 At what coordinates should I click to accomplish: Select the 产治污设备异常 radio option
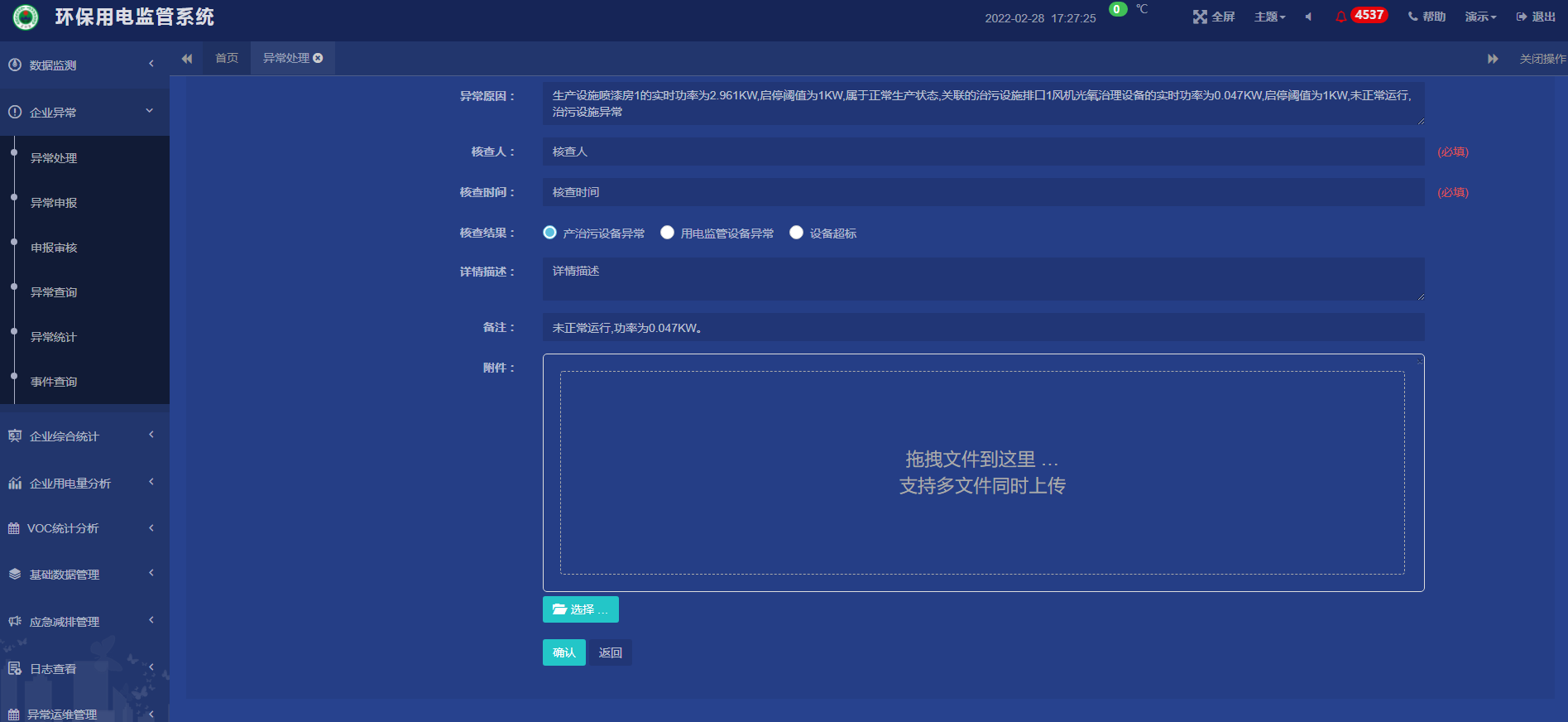pyautogui.click(x=549, y=233)
